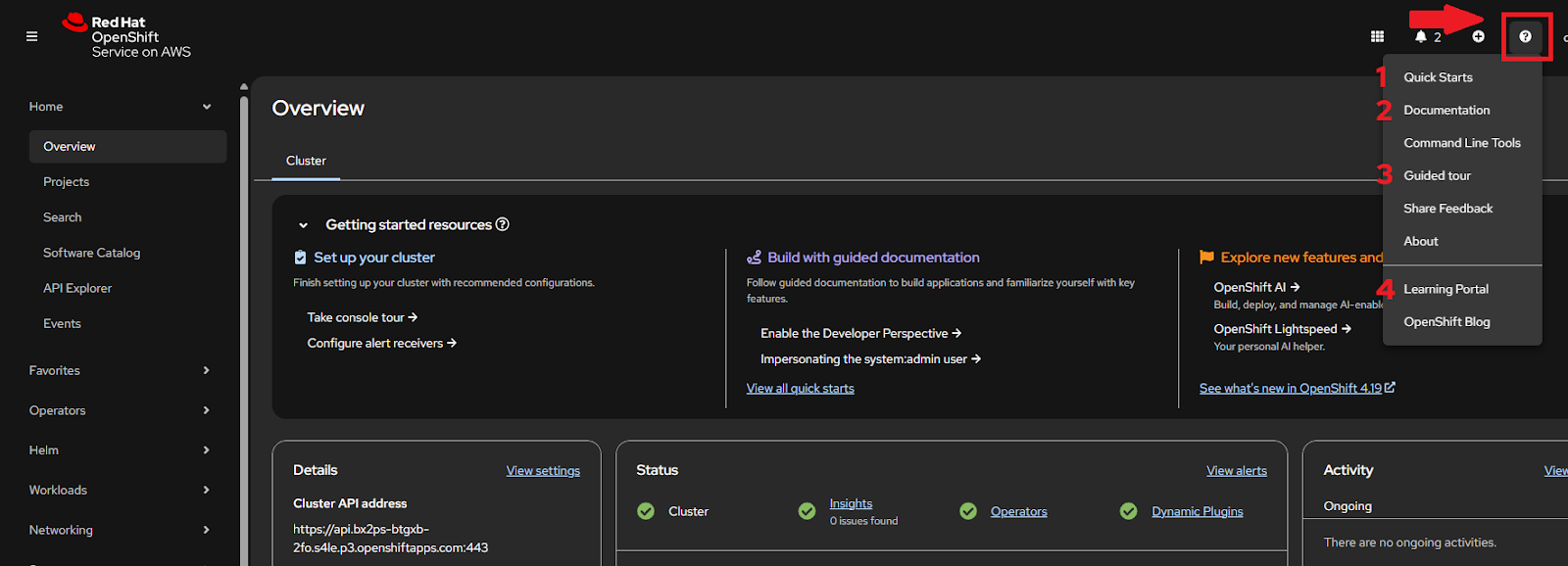Click the Getting started resources help icon

(503, 224)
